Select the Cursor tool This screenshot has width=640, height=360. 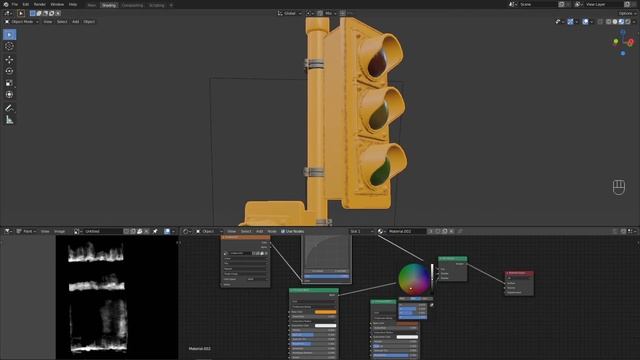coord(9,46)
